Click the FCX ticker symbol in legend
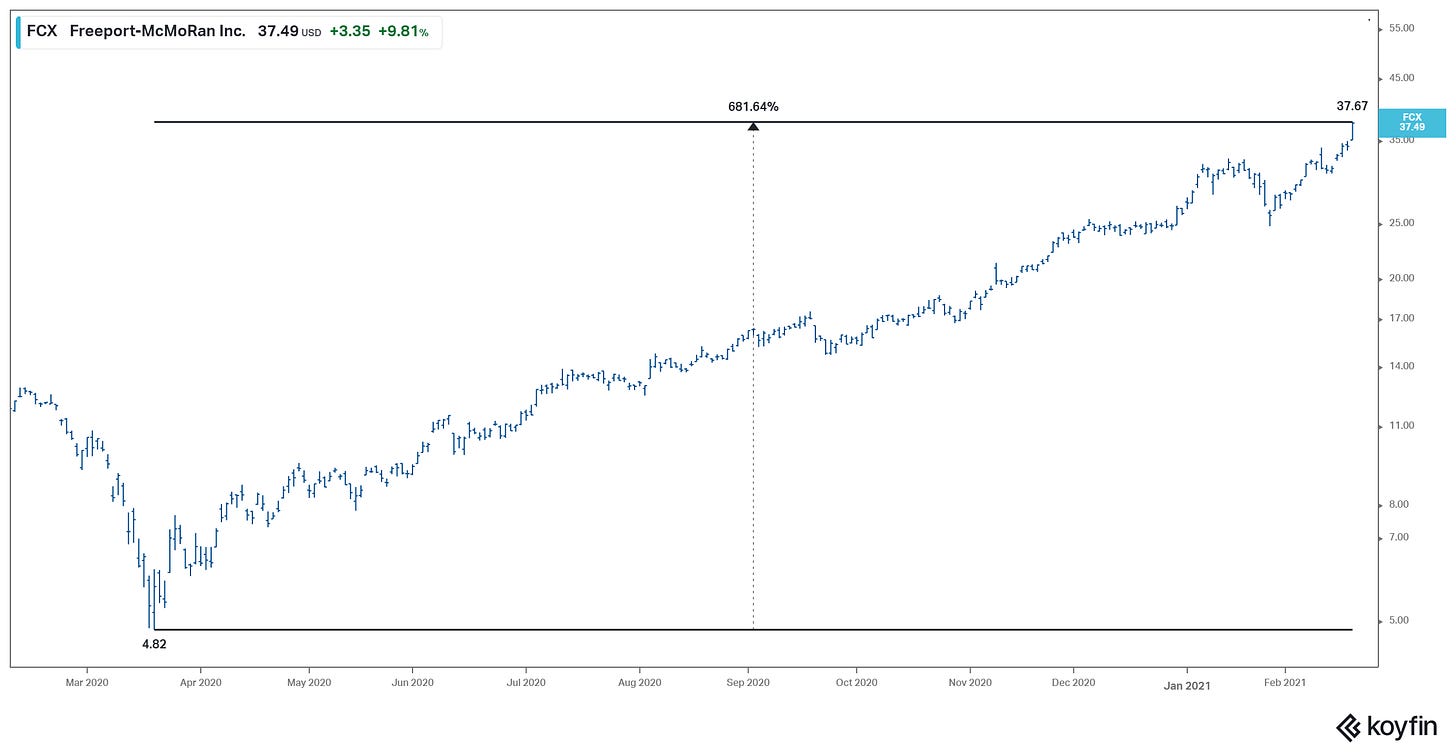The image size is (1456, 752). [x=41, y=32]
